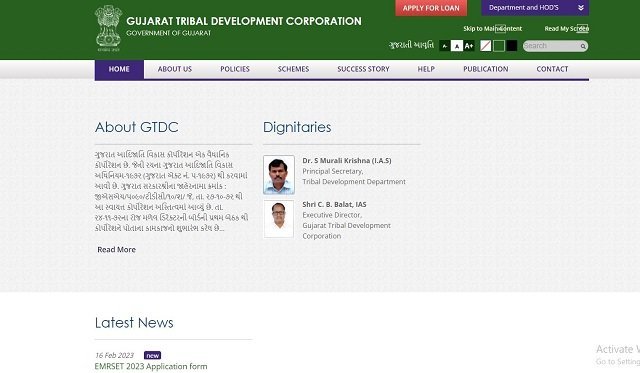Screen dimensions: 640x373
Task: Click the new badge beside 16 Feb 2023
Action: 152,355
